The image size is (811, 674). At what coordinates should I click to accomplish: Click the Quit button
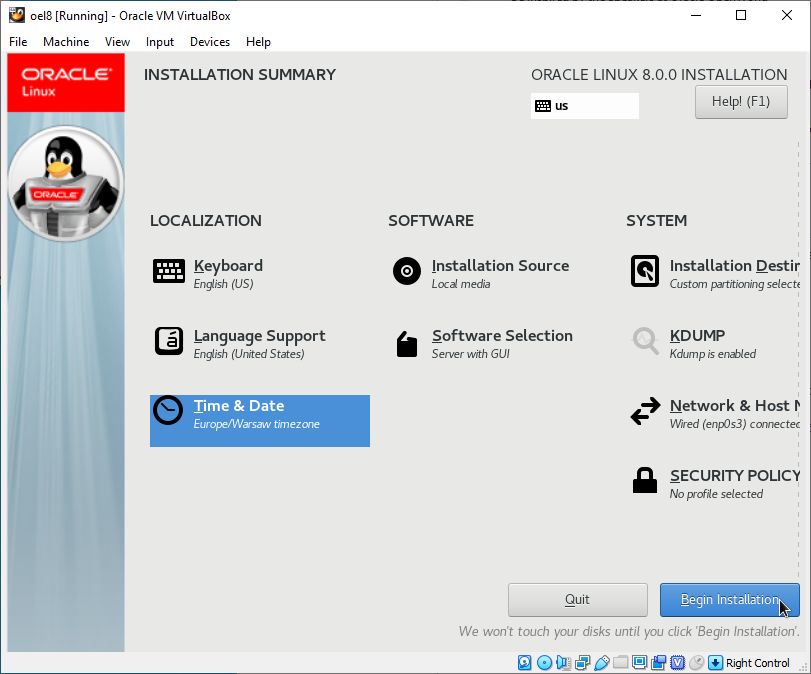pos(577,600)
